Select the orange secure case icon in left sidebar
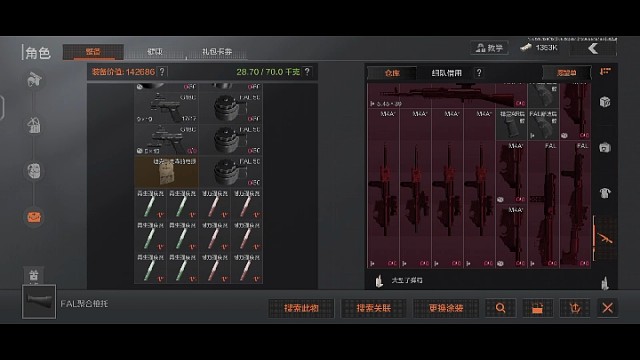This screenshot has width=640, height=360. [34, 217]
